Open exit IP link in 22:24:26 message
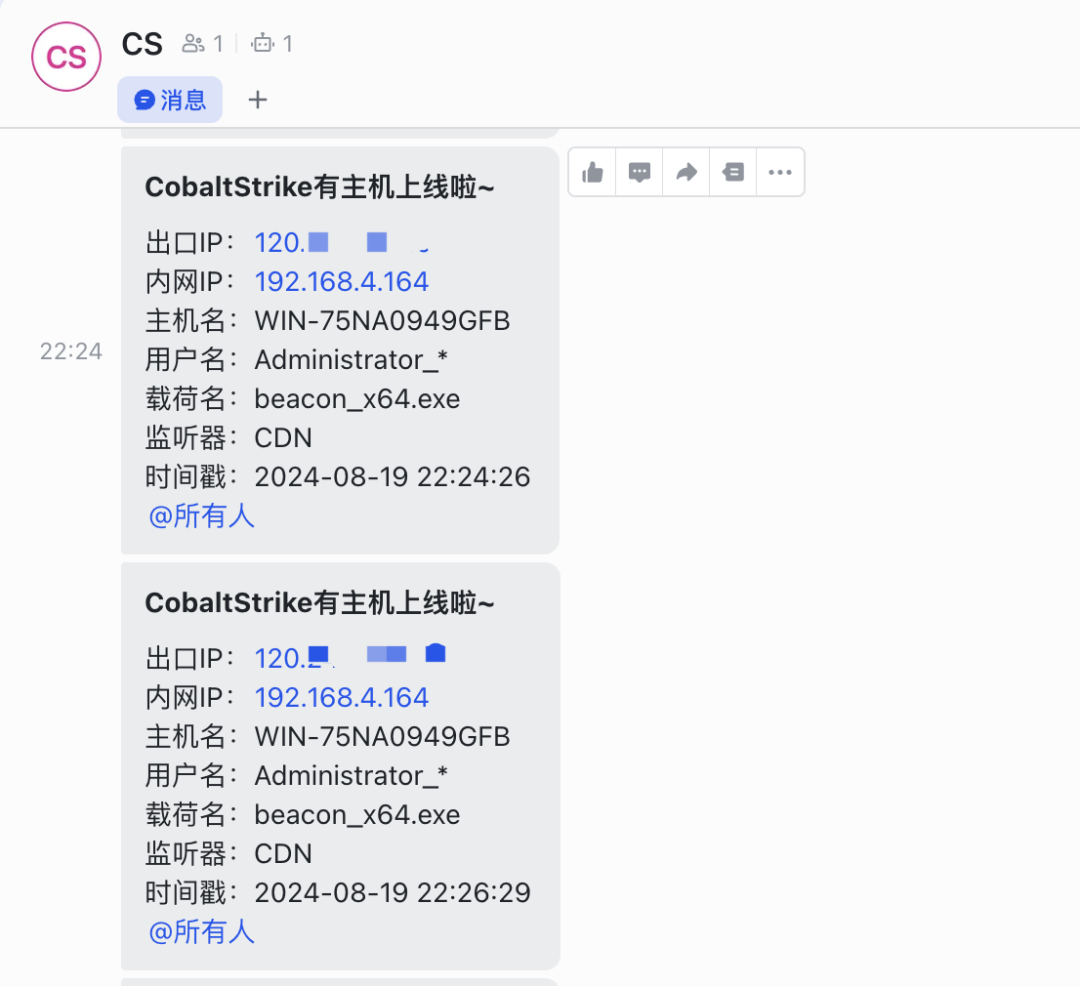Viewport: 1080px width, 986px height. tap(342, 242)
